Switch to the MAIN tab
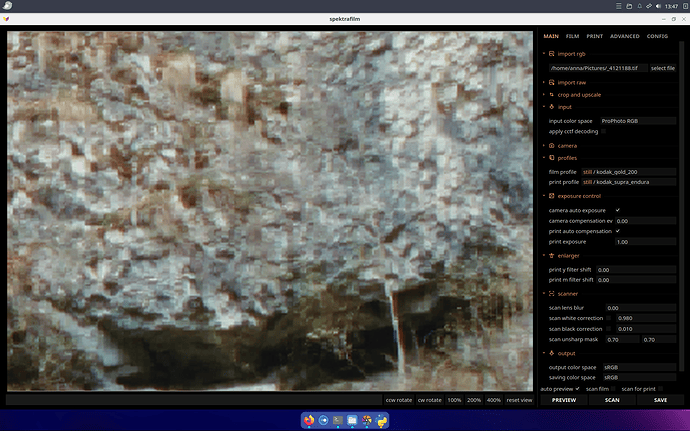The height and width of the screenshot is (431, 690). [551, 36]
